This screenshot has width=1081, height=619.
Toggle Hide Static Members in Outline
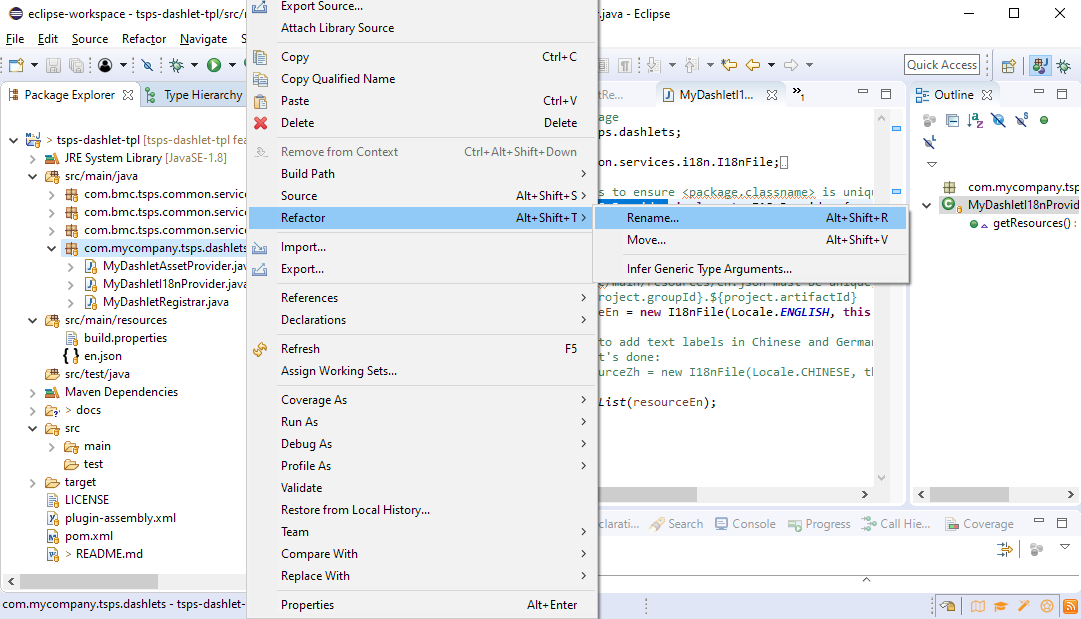coord(1022,121)
